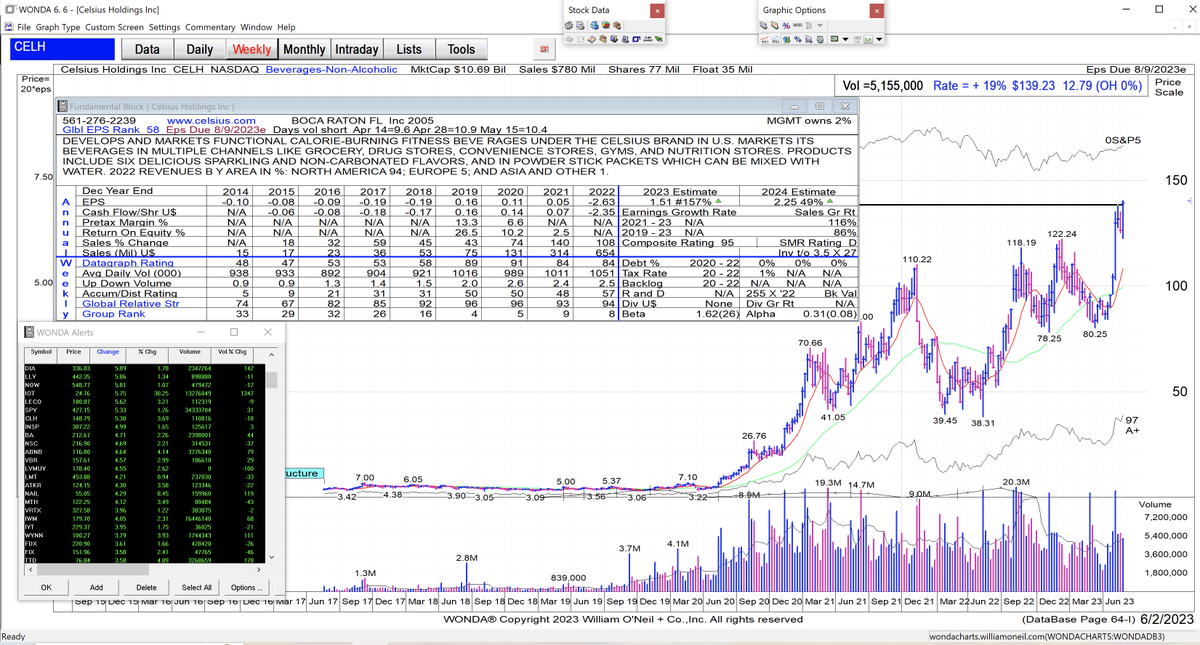This screenshot has height=645, width=1200.
Task: Open the Window menu
Action: point(256,26)
